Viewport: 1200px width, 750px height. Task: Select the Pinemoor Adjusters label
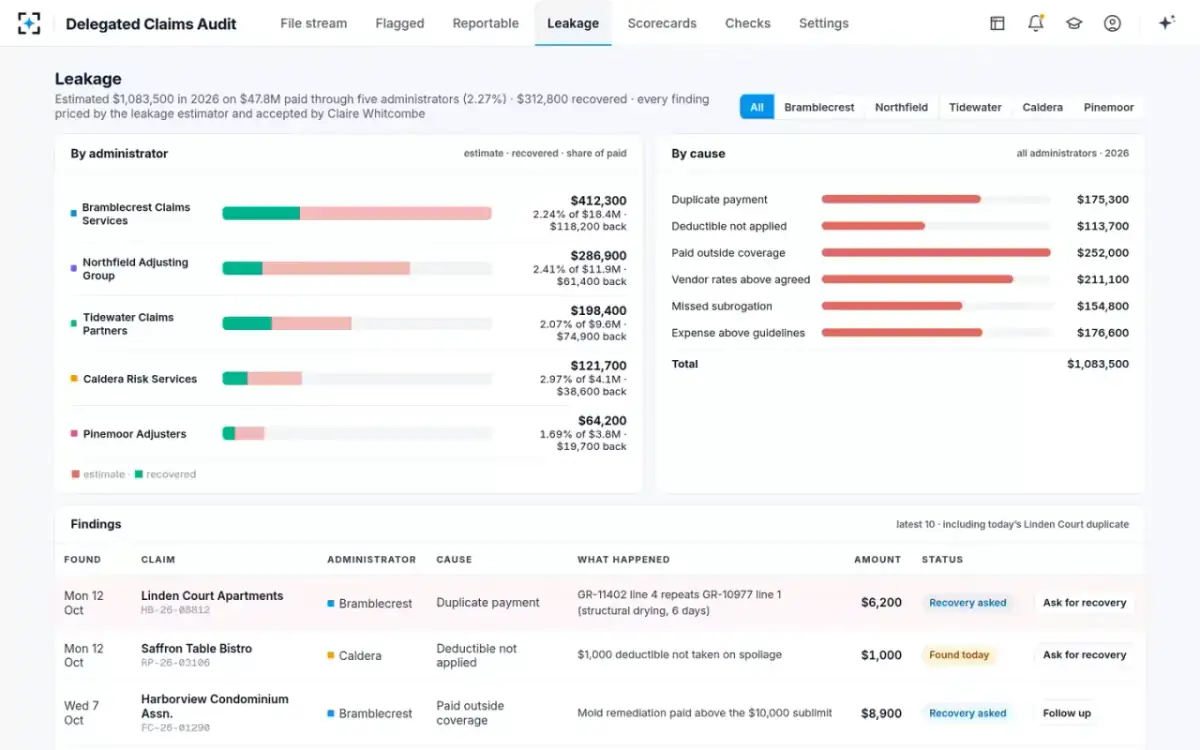(x=135, y=434)
